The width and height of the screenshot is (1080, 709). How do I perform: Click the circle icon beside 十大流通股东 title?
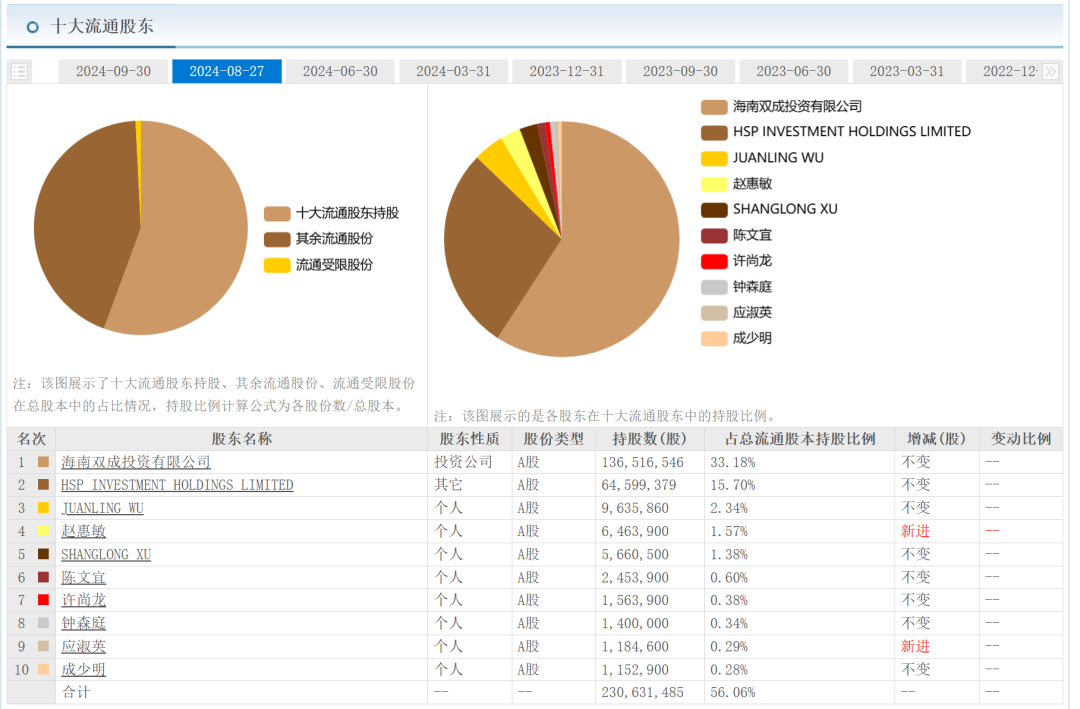33,27
